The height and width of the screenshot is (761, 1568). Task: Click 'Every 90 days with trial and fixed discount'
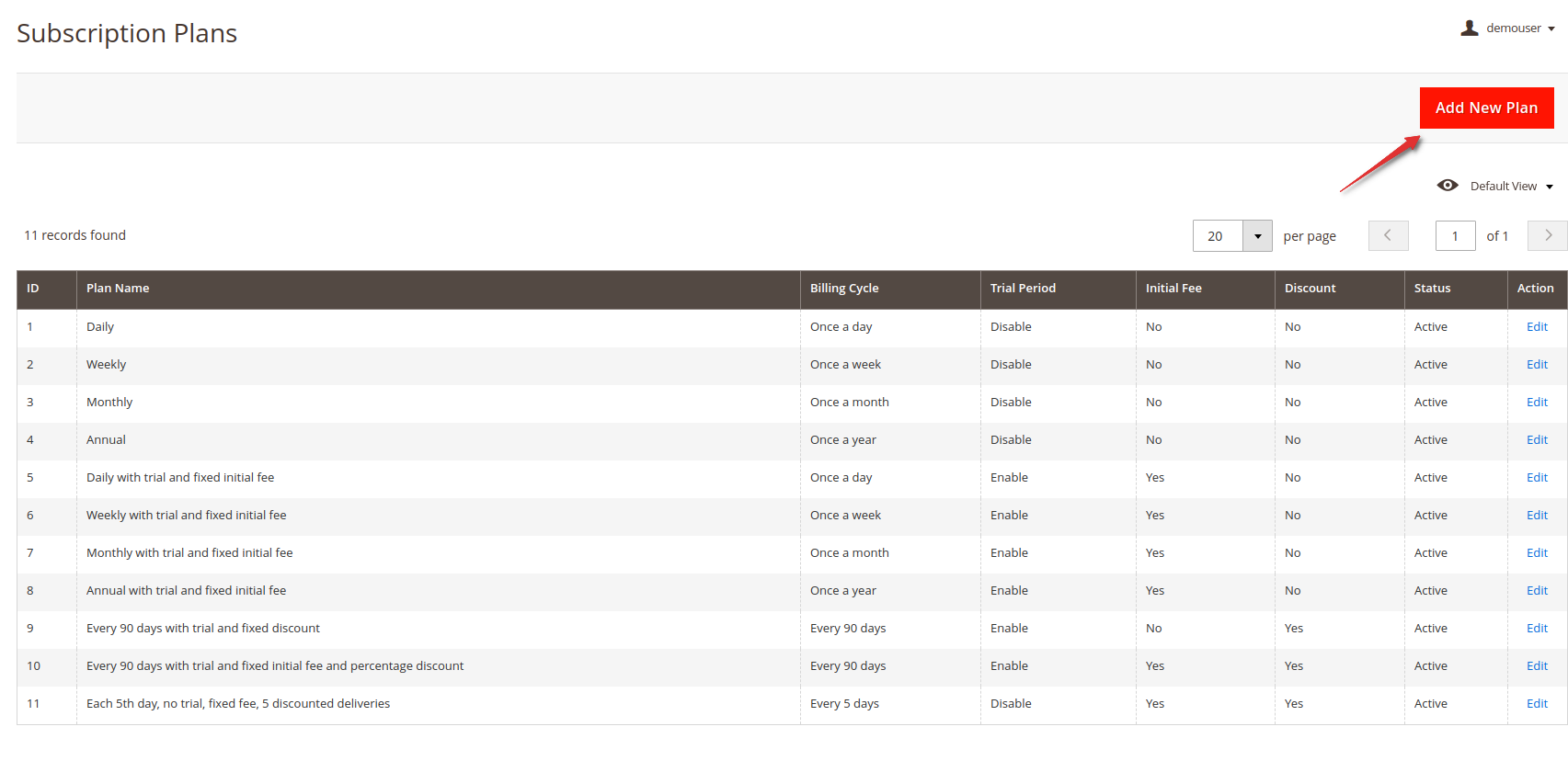pos(203,629)
